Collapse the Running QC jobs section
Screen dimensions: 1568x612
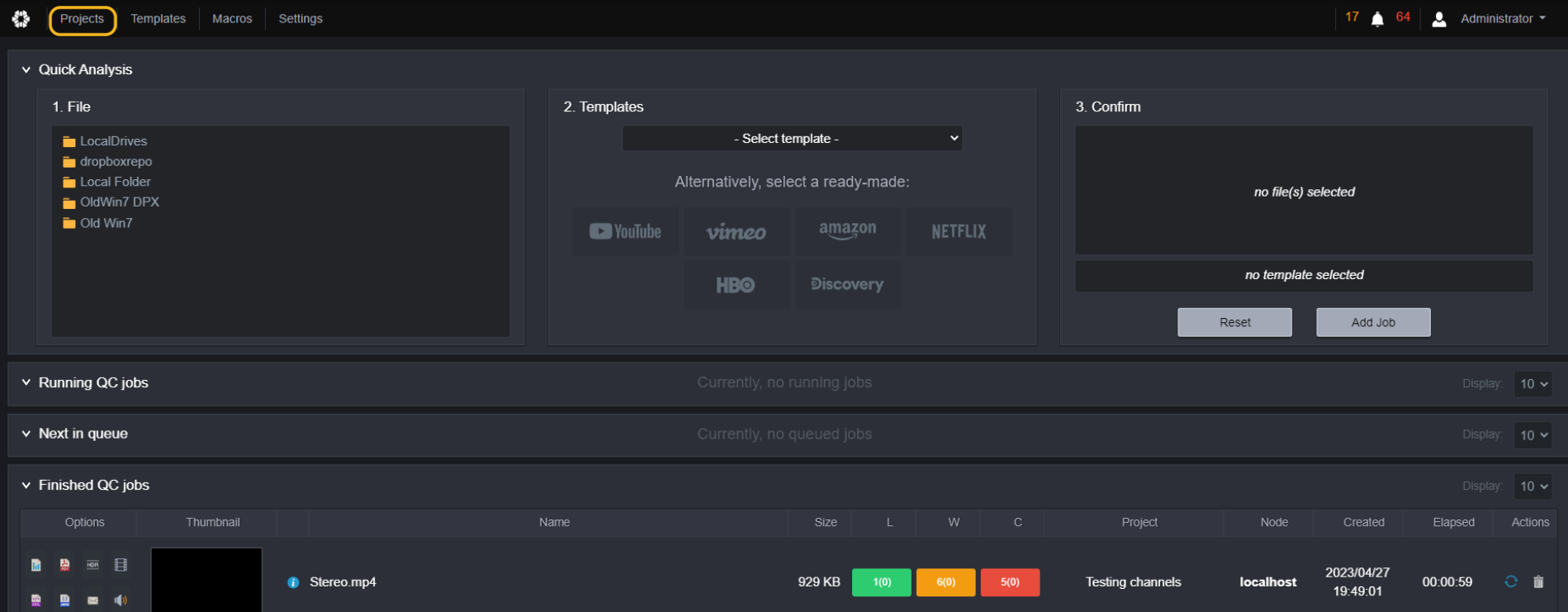26,382
